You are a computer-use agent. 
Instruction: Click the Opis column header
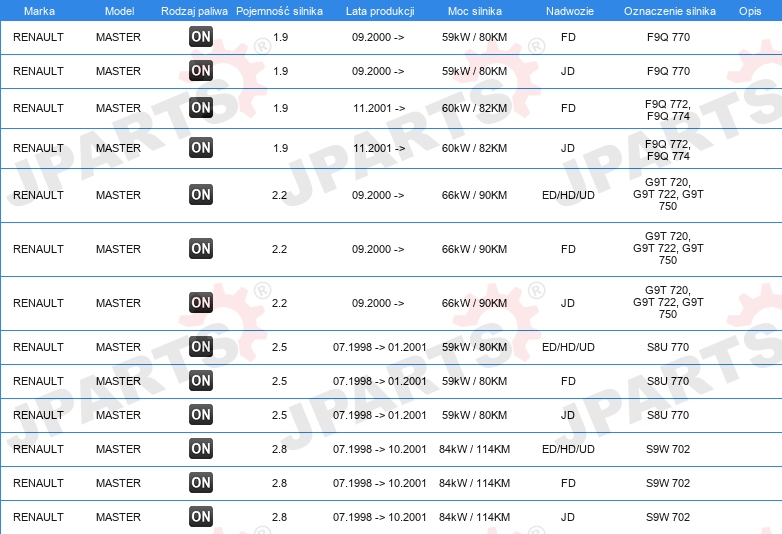pyautogui.click(x=750, y=11)
